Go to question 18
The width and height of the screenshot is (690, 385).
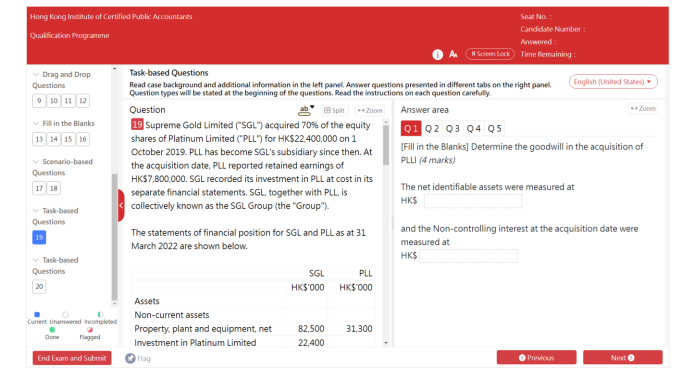tap(54, 188)
